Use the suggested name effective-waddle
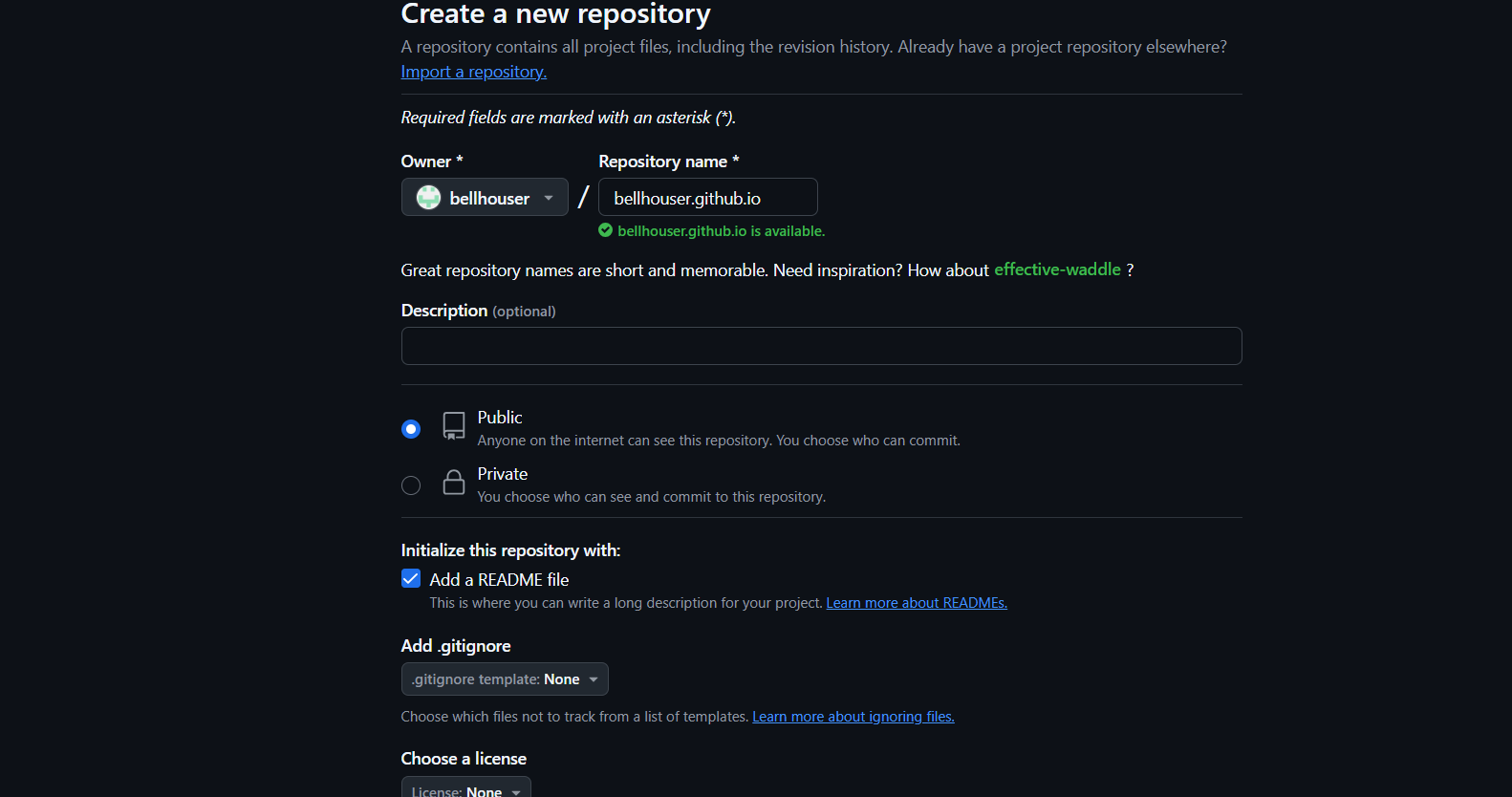1512x797 pixels. (1057, 269)
